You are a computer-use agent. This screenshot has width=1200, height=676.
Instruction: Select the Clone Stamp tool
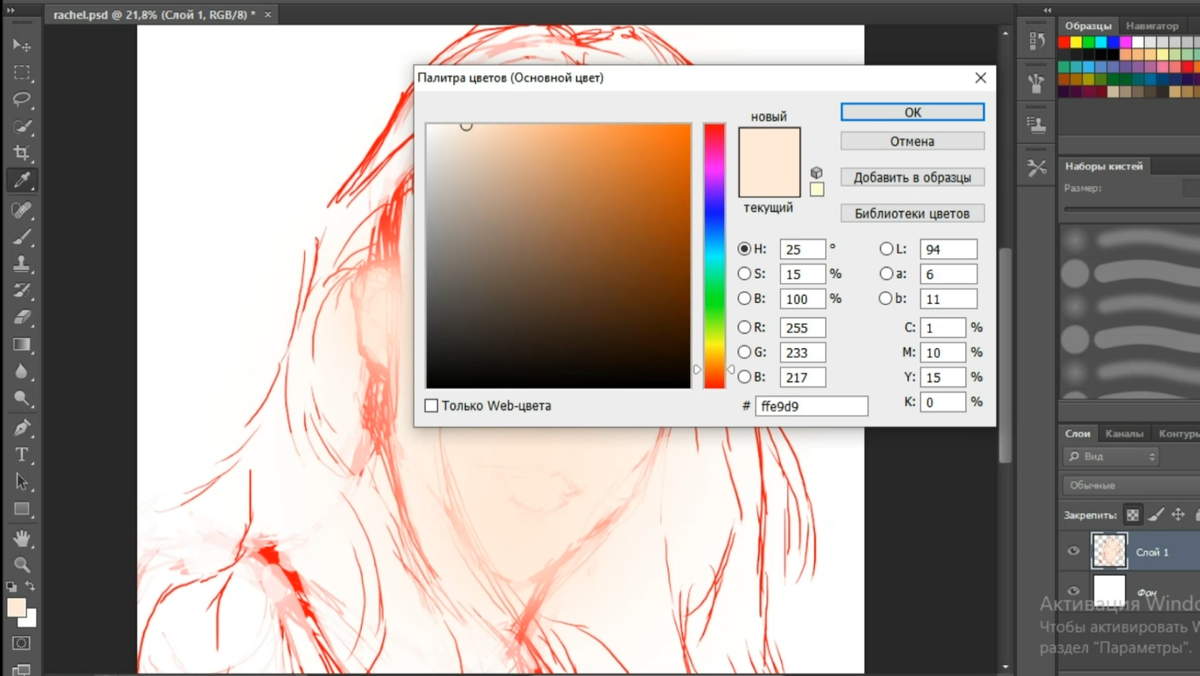(21, 264)
